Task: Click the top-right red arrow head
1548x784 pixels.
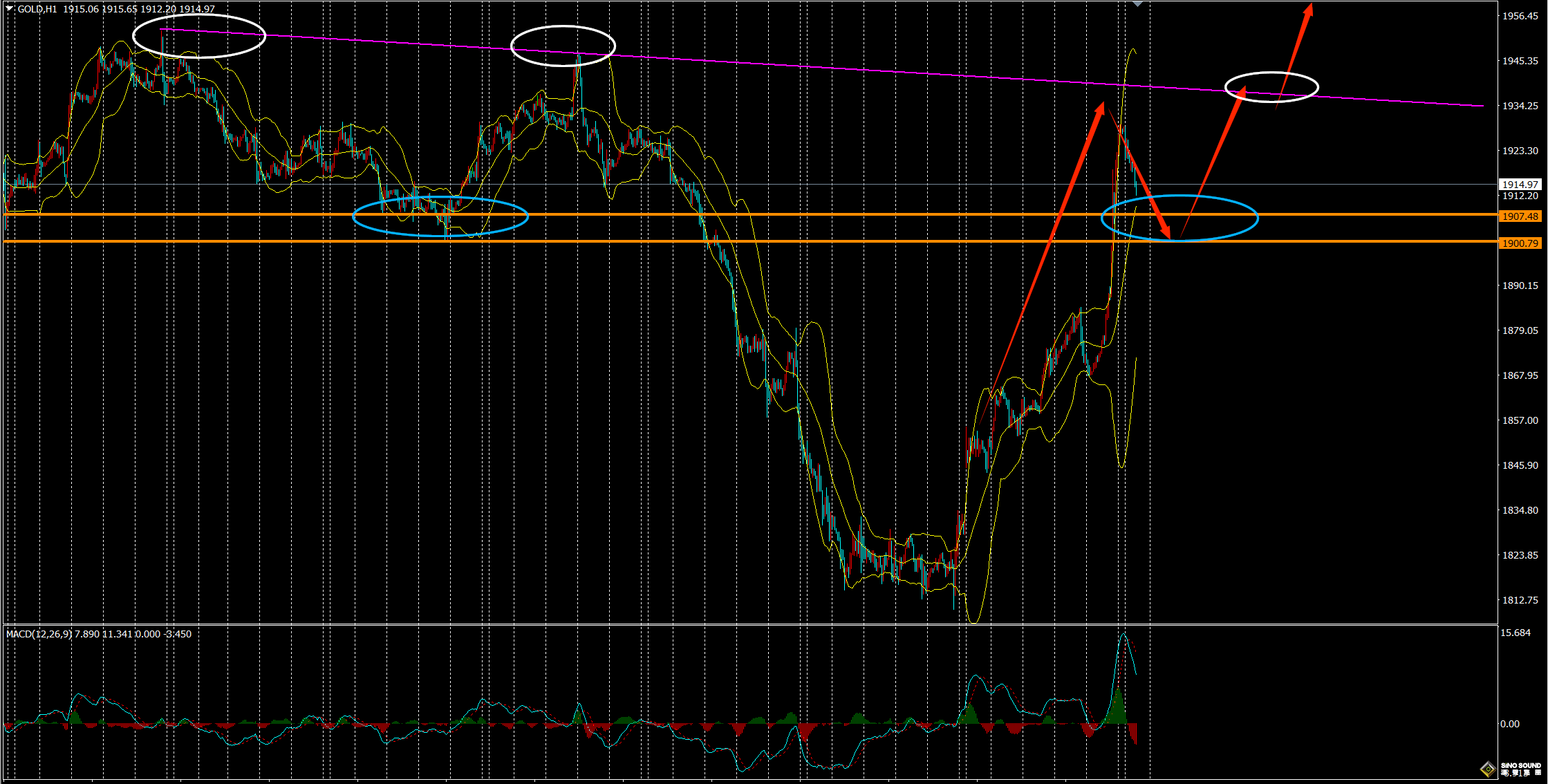Action: 1308,11
